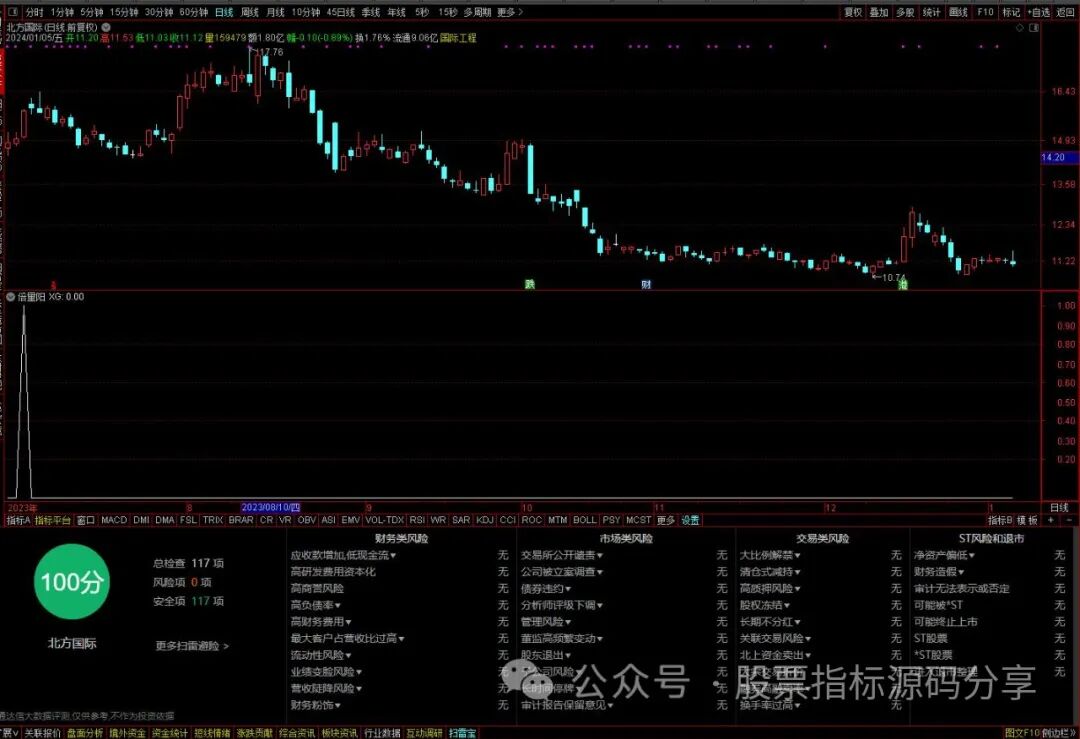This screenshot has height=739, width=1080.
Task: Click the 返回 back button
Action: (1065, 12)
